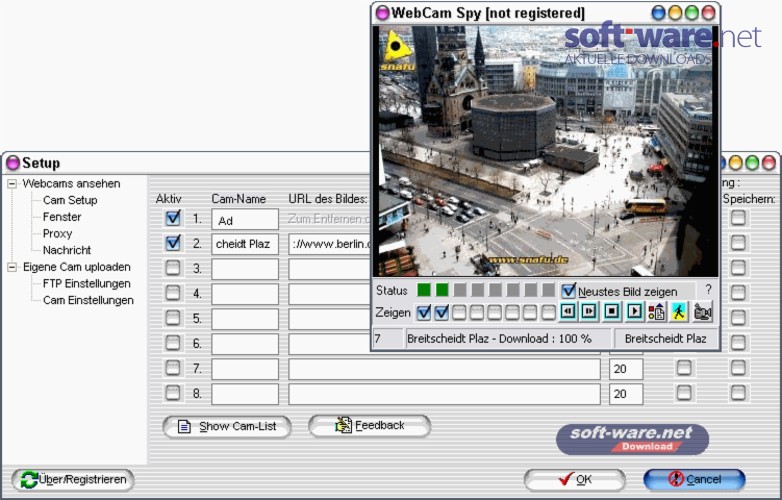Click the Berlin webcam image preview
Screen dimensions: 782x500
tap(548, 151)
